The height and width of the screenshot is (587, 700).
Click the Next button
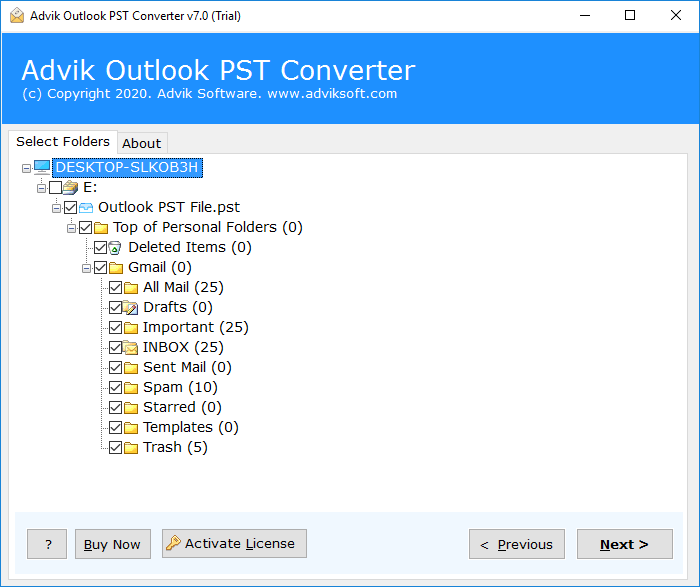[x=625, y=544]
